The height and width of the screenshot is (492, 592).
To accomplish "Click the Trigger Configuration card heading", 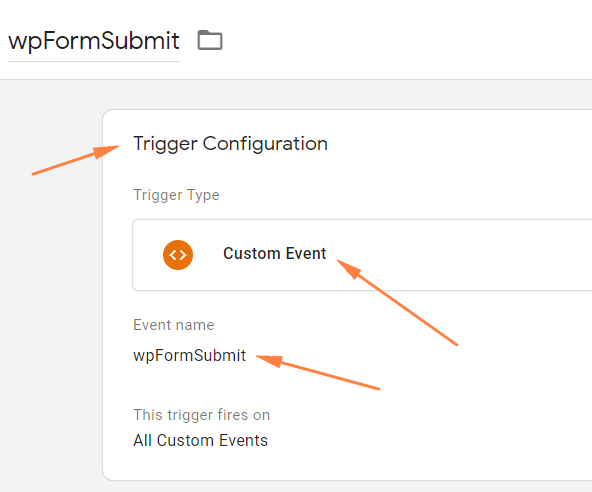I will tap(230, 144).
